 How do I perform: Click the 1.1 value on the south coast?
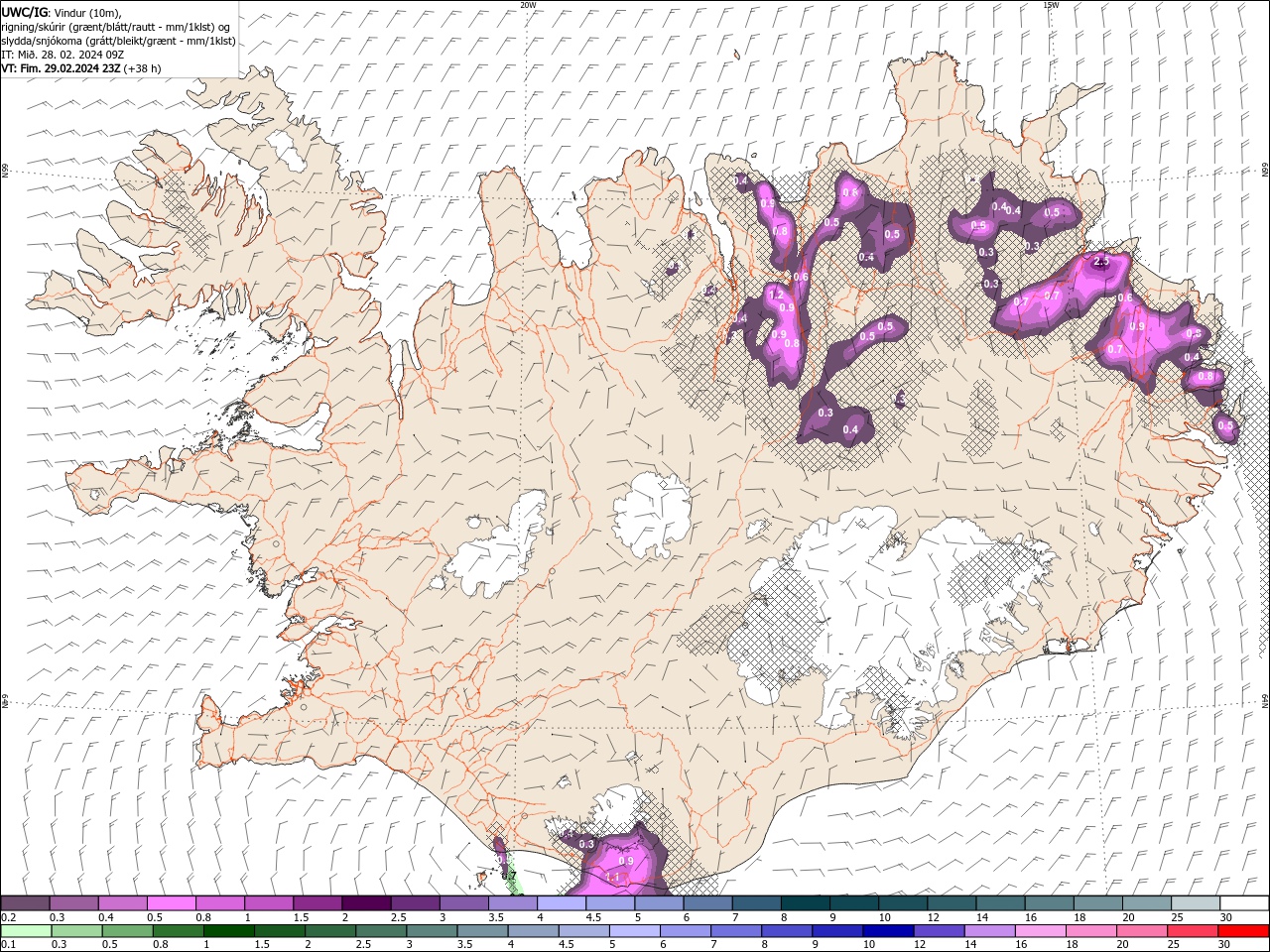tap(612, 878)
